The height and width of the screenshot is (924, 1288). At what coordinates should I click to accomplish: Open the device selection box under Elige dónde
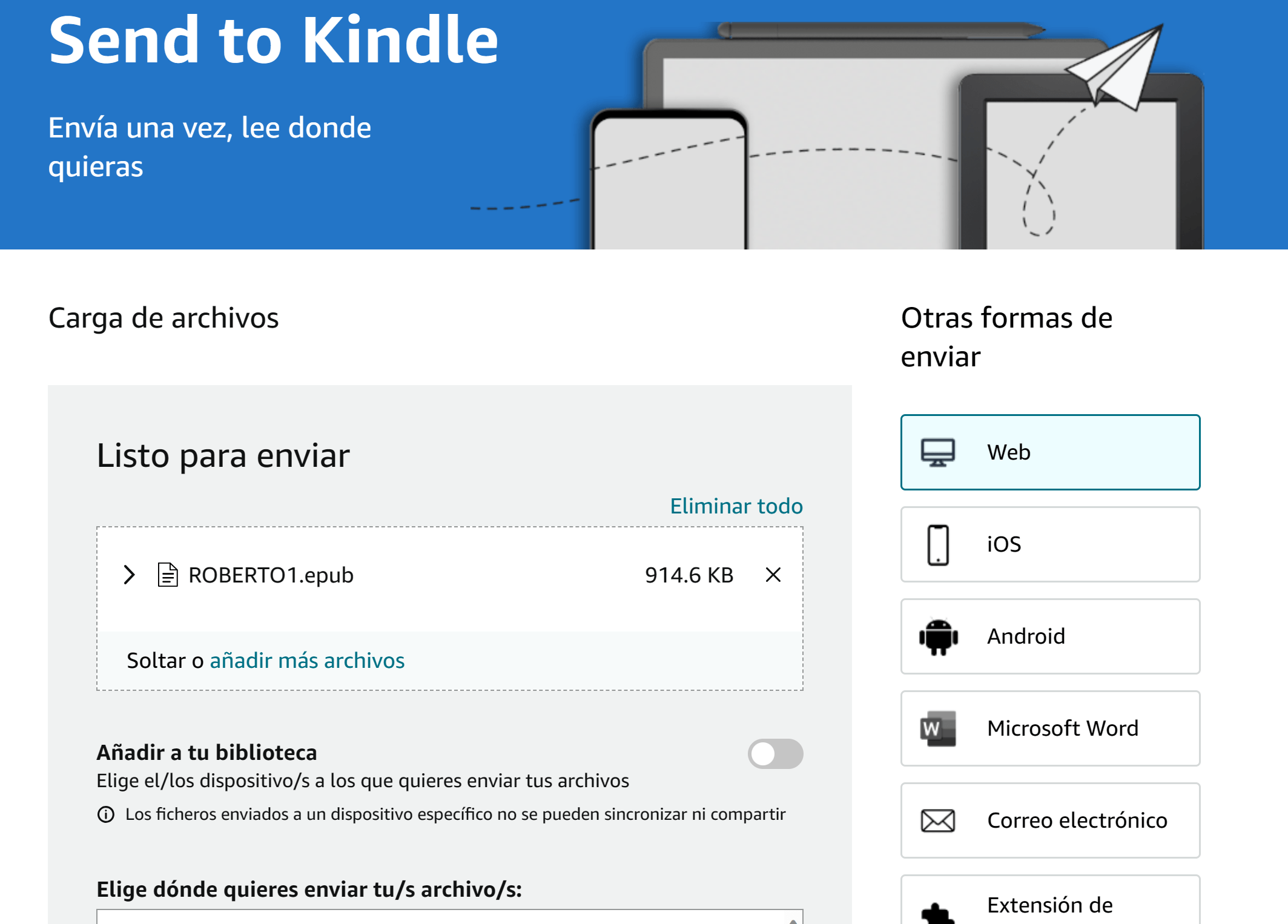click(449, 916)
